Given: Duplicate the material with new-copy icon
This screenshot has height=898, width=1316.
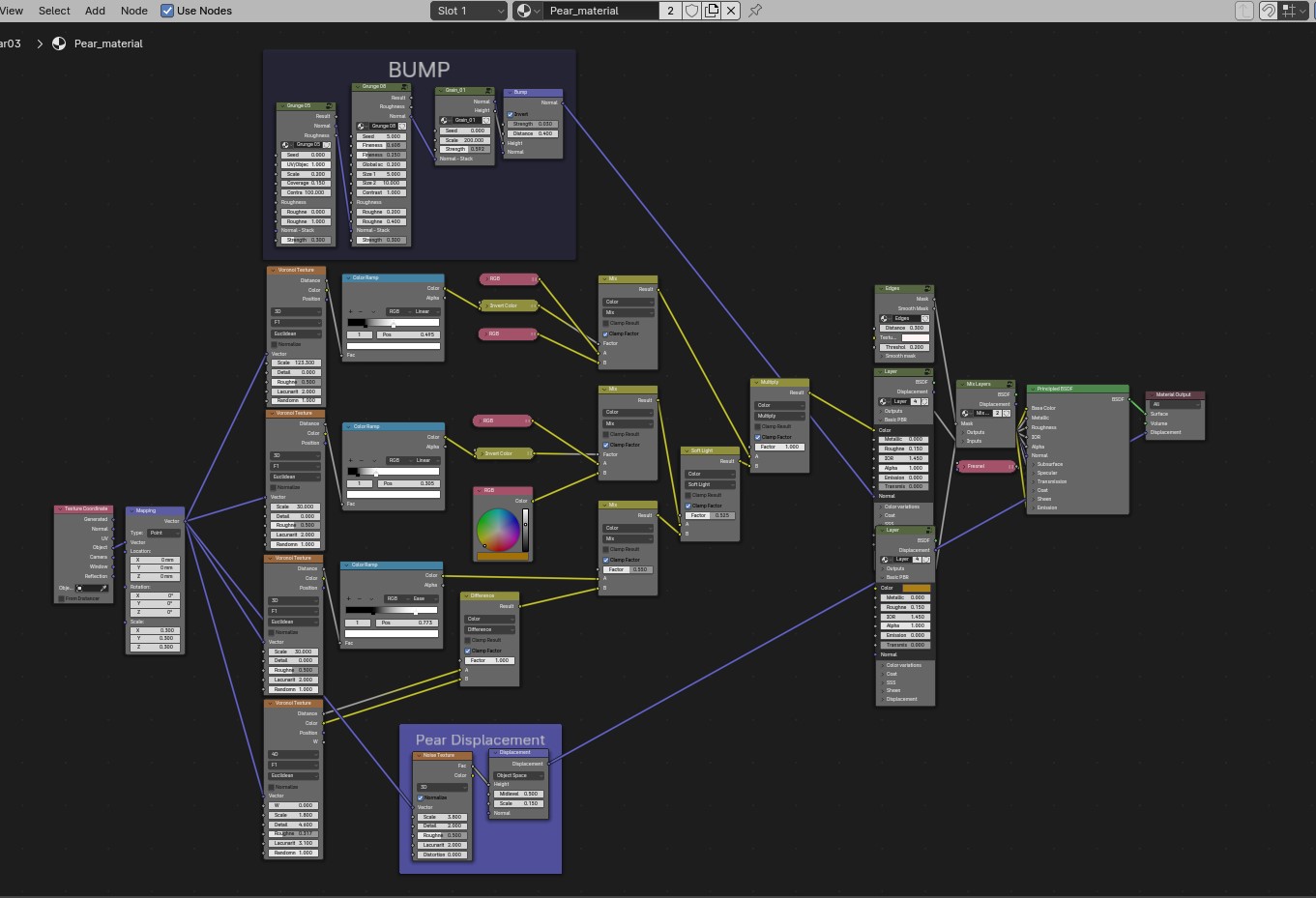Looking at the screenshot, I should pyautogui.click(x=712, y=11).
